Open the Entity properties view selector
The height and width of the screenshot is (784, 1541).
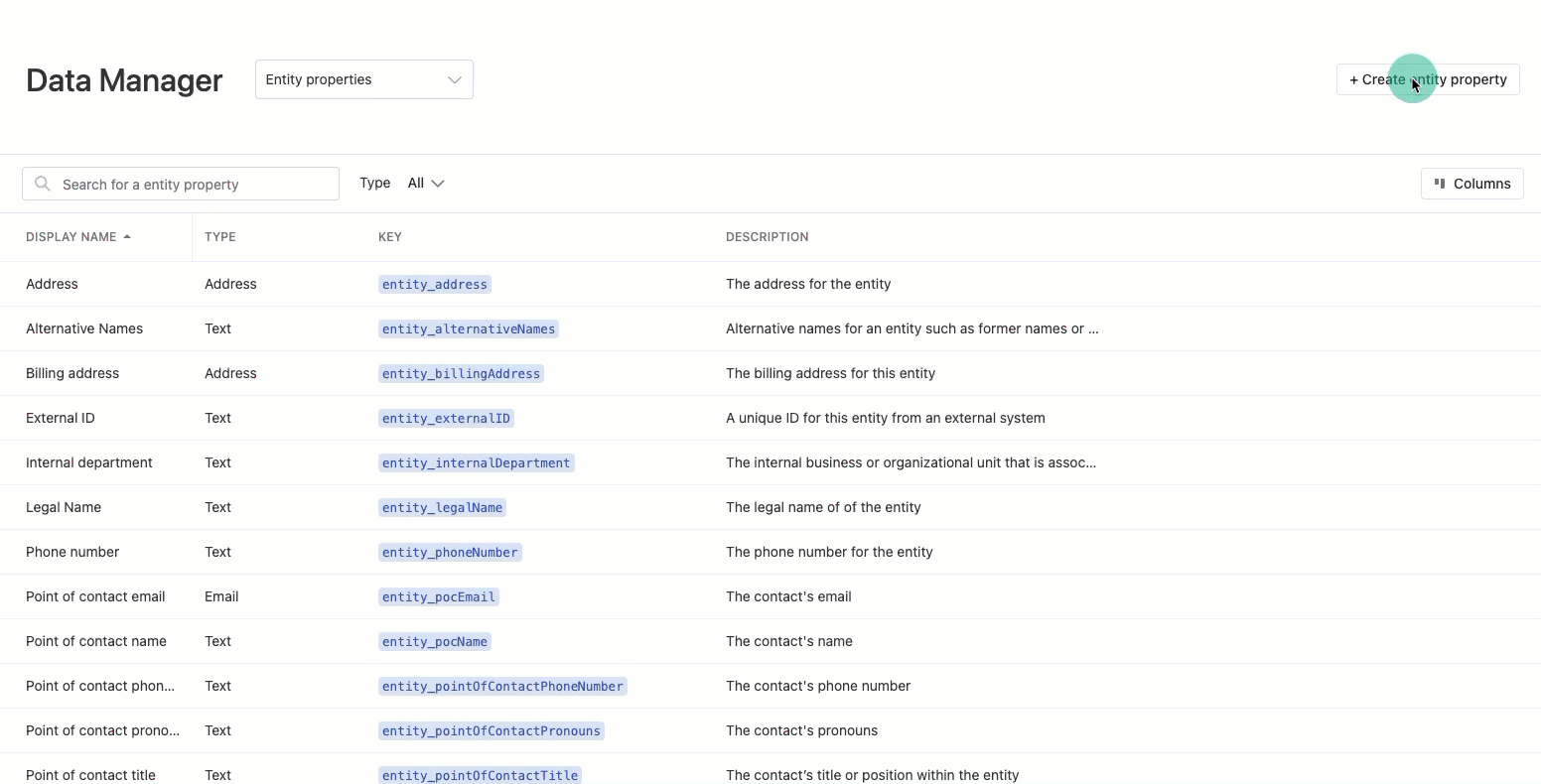point(364,79)
